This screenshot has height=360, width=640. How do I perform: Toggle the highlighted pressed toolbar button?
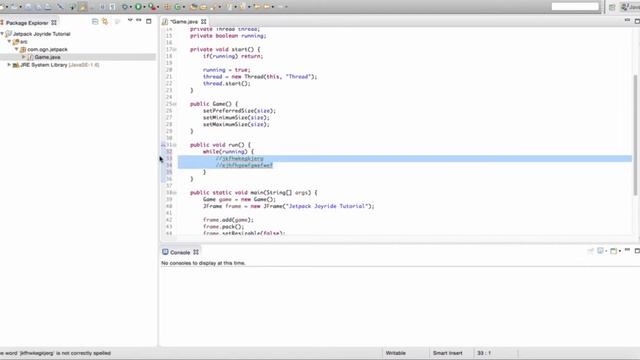tap(83, 7)
